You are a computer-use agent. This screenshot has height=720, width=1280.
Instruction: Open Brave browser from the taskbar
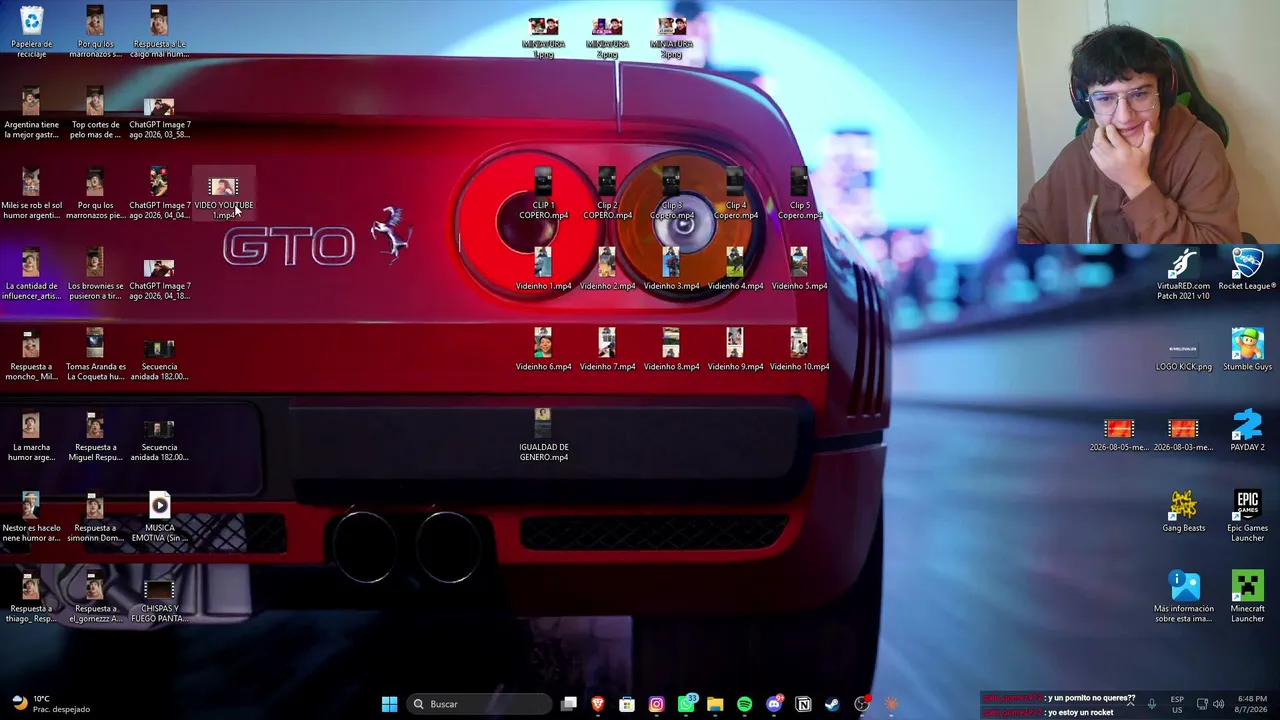[598, 704]
